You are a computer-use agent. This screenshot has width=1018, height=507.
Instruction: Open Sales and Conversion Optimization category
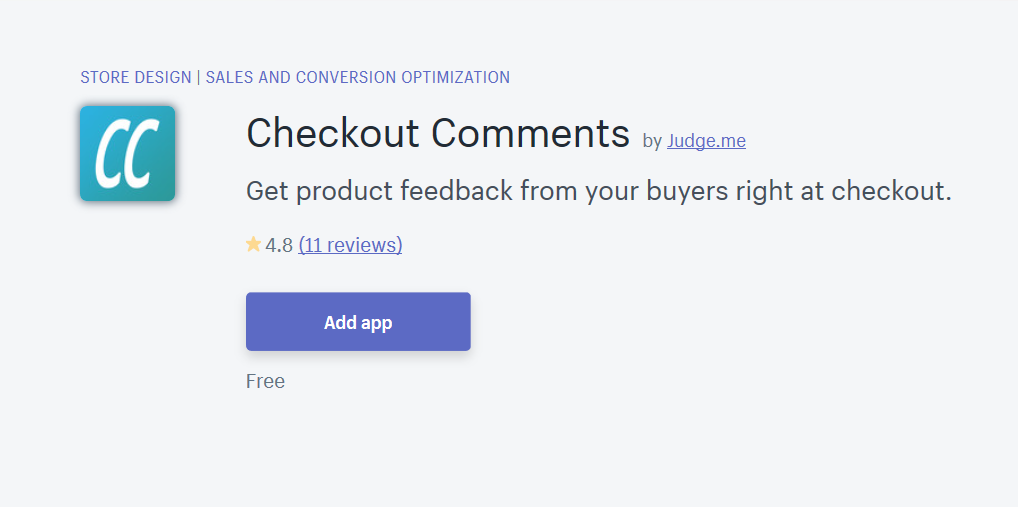tap(358, 77)
